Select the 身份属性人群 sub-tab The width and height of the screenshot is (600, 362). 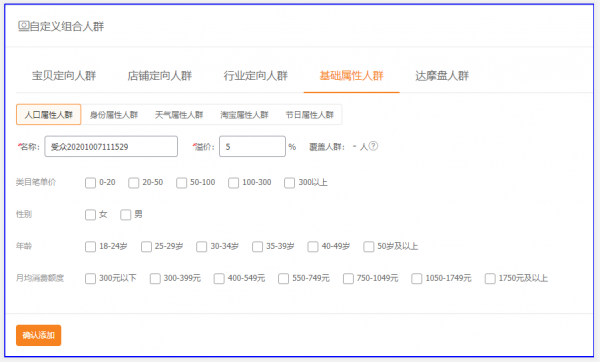point(114,115)
